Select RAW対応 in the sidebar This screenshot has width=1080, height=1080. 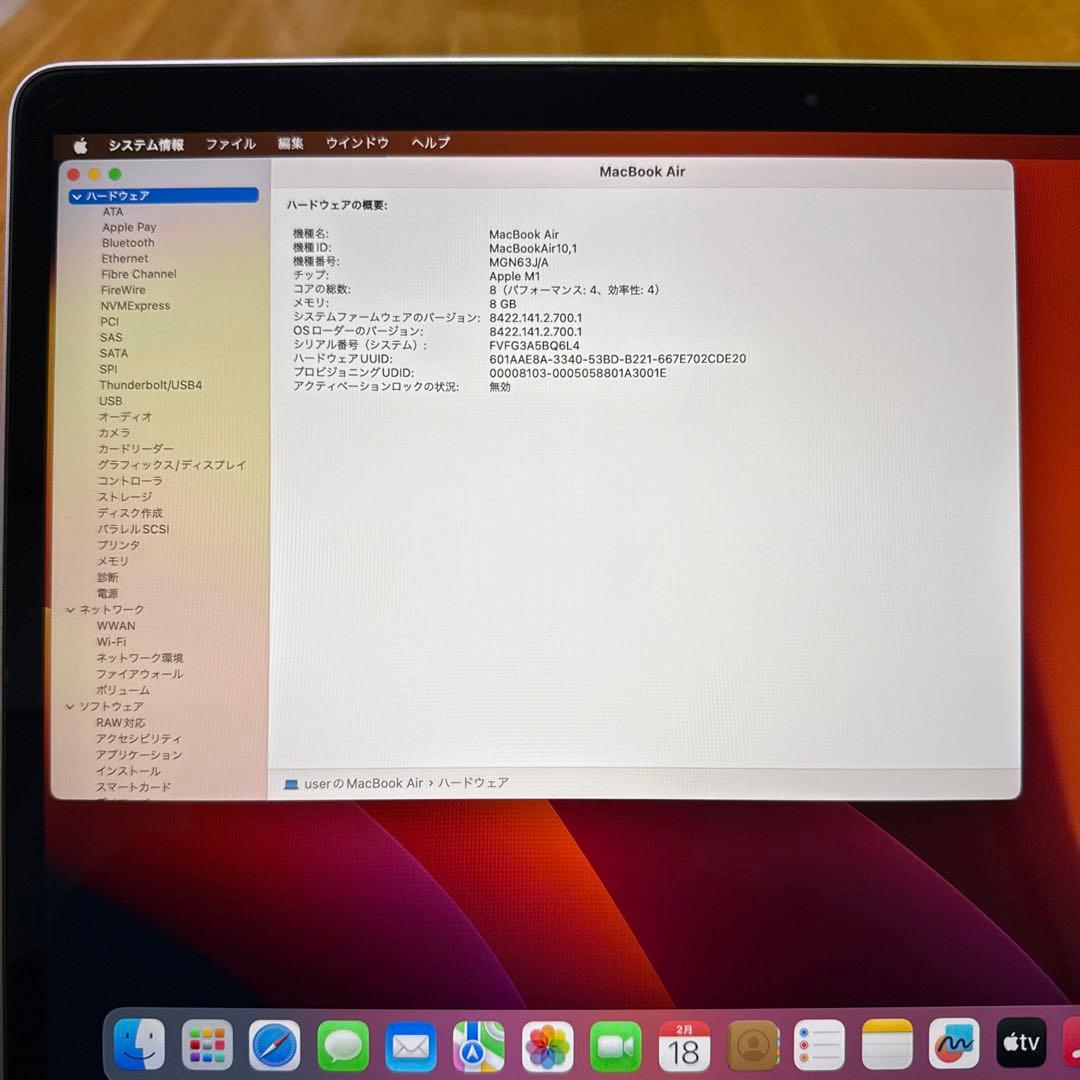(121, 723)
